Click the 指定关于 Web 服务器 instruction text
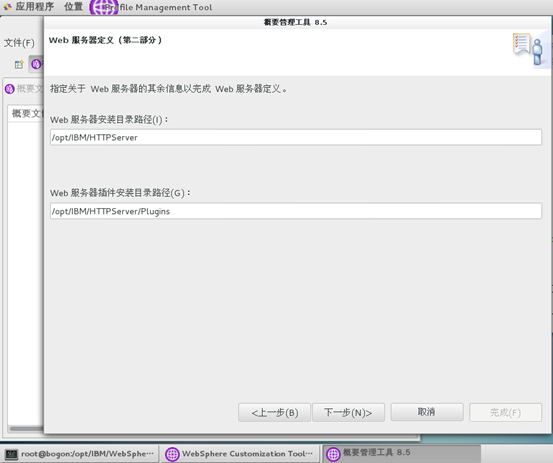Screen dimensions: 553x463 (169, 89)
